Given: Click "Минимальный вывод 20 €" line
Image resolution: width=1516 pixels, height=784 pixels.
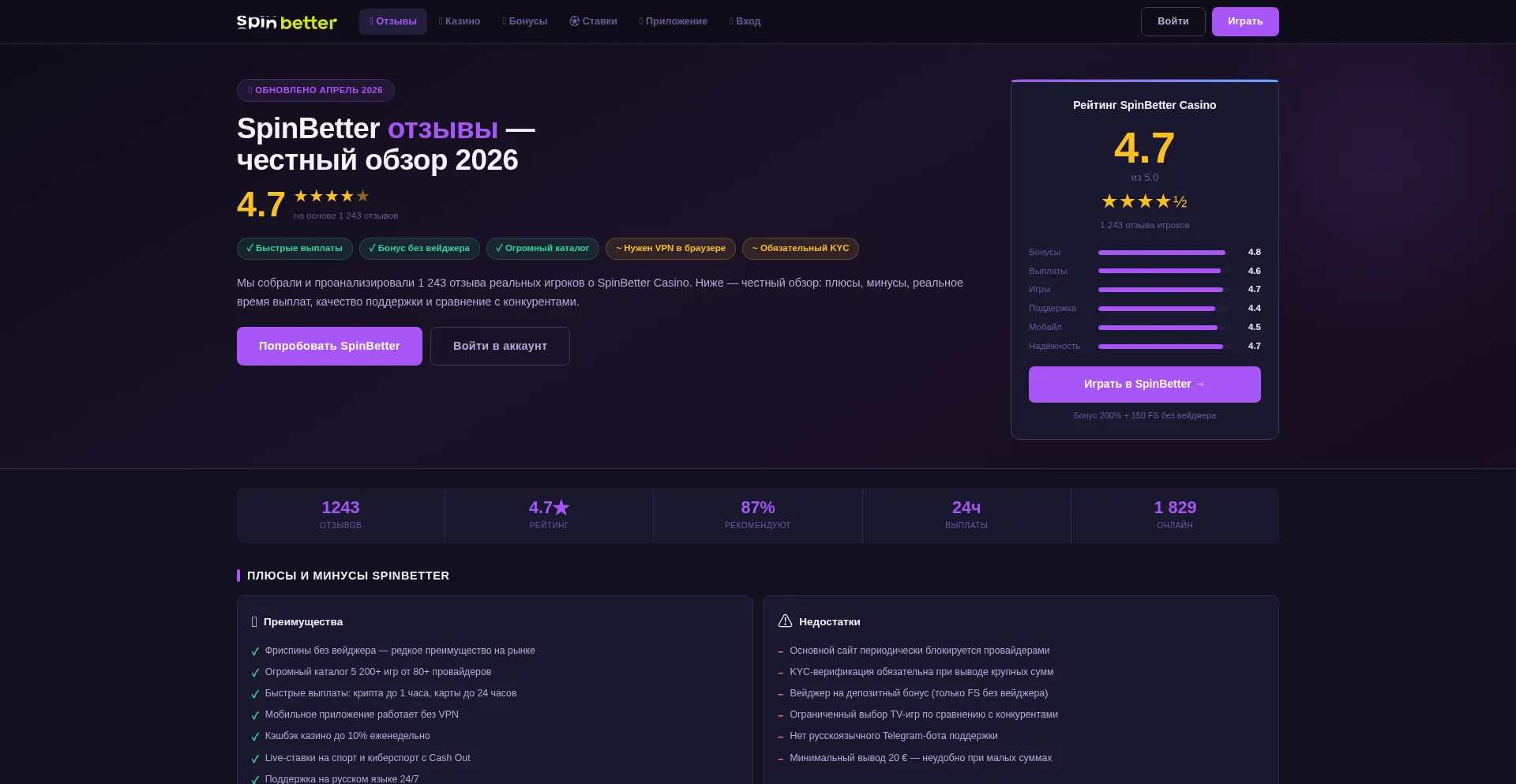Looking at the screenshot, I should (x=921, y=758).
